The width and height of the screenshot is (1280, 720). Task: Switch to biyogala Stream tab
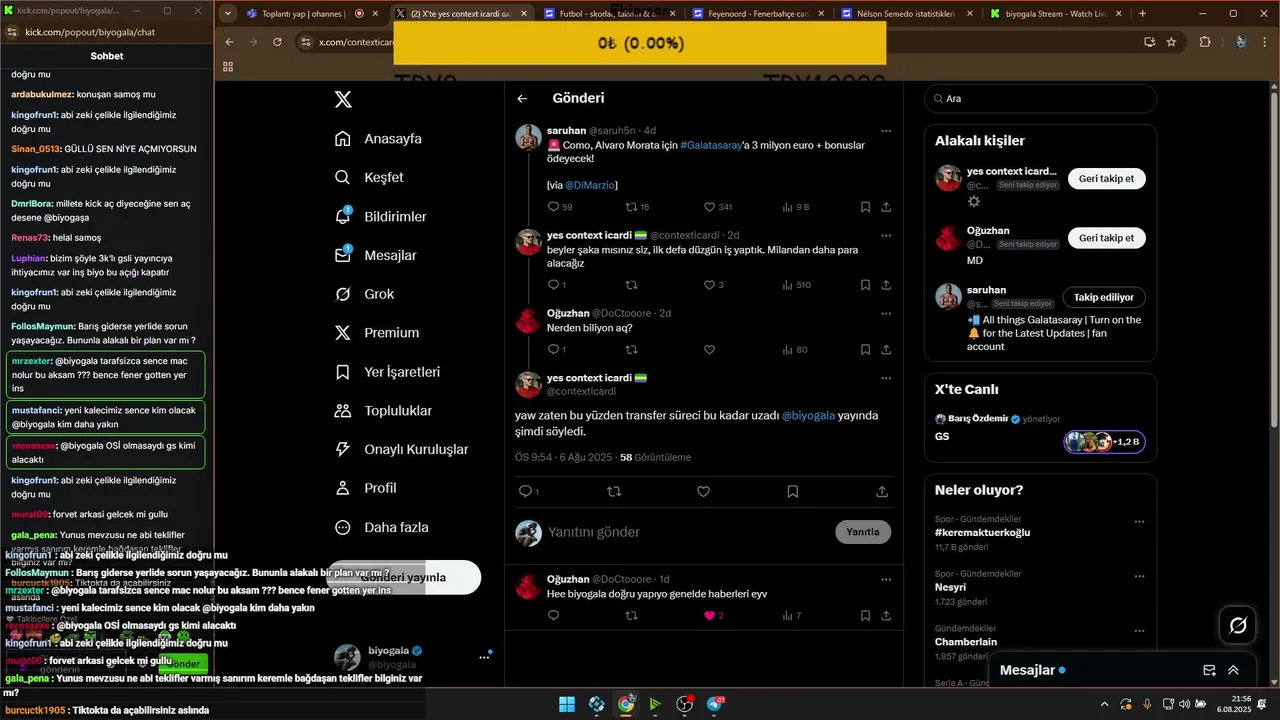pos(1055,14)
